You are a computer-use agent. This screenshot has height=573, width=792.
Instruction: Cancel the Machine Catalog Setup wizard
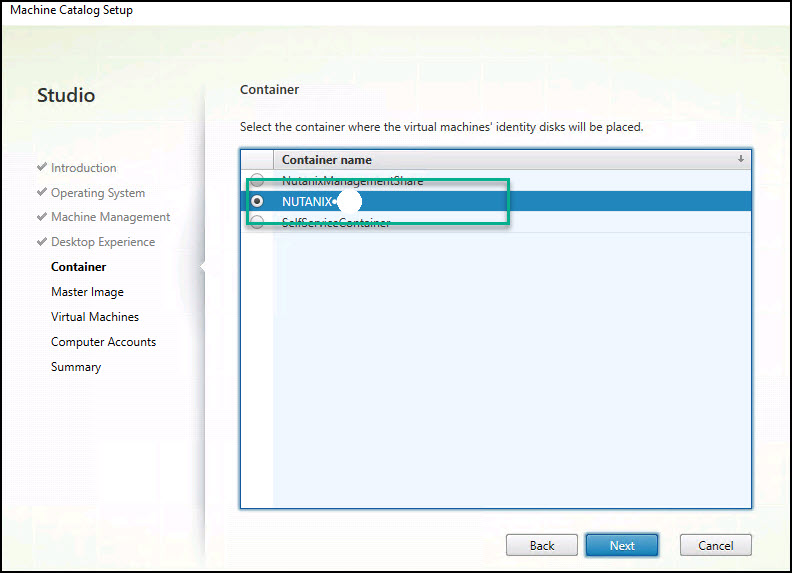click(x=715, y=545)
